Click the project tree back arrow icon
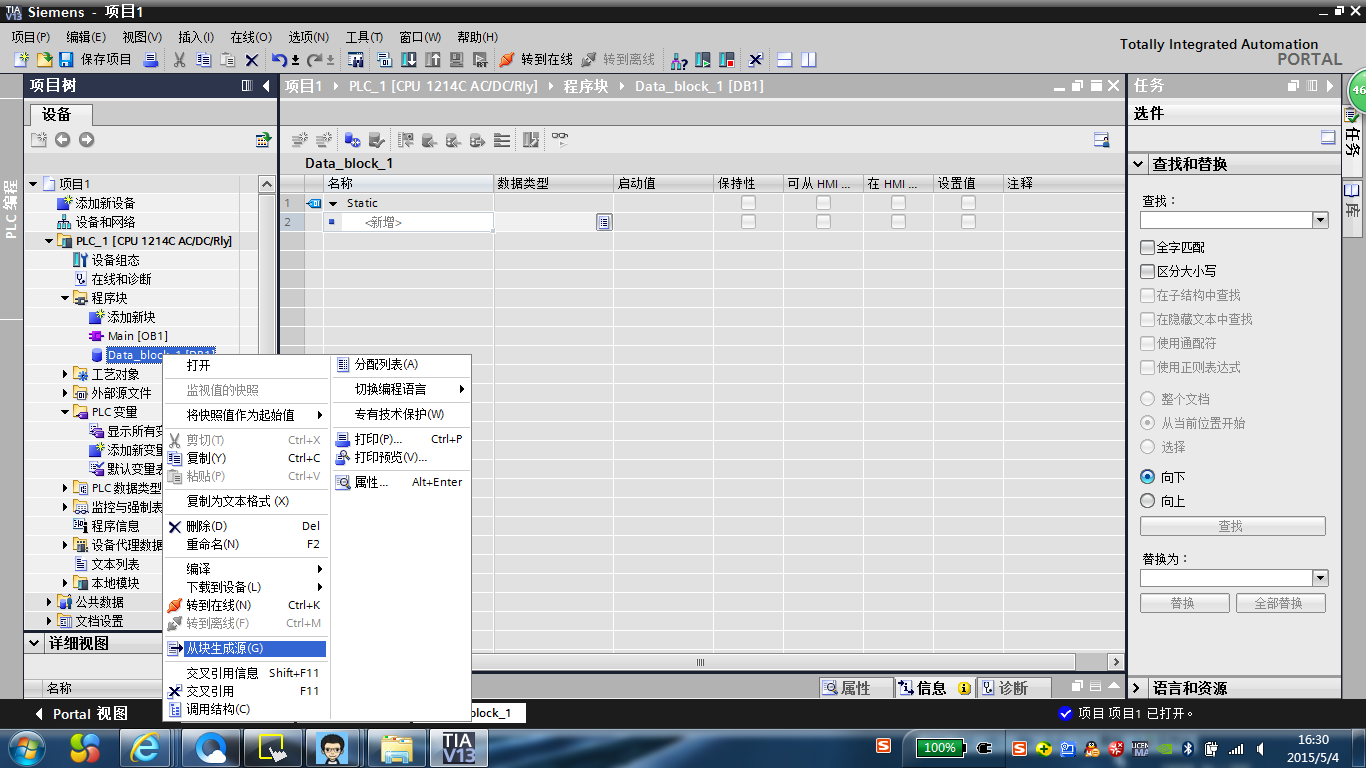 click(x=62, y=140)
